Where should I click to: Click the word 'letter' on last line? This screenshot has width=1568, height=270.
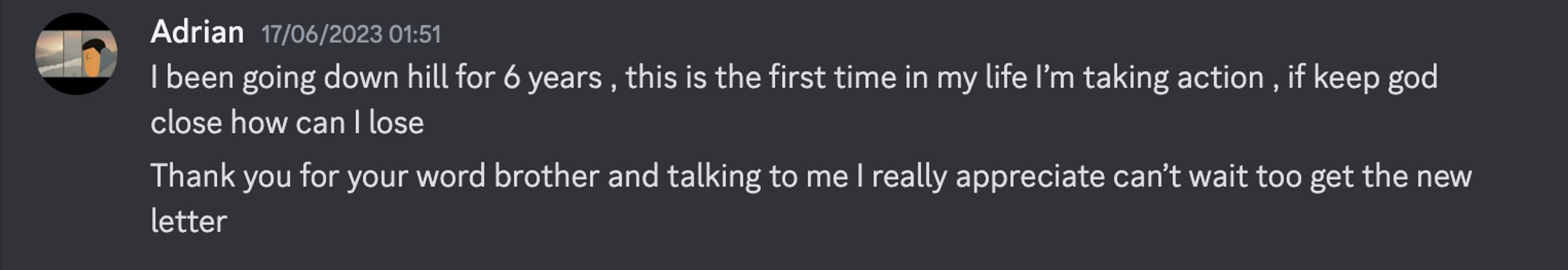[x=189, y=222]
